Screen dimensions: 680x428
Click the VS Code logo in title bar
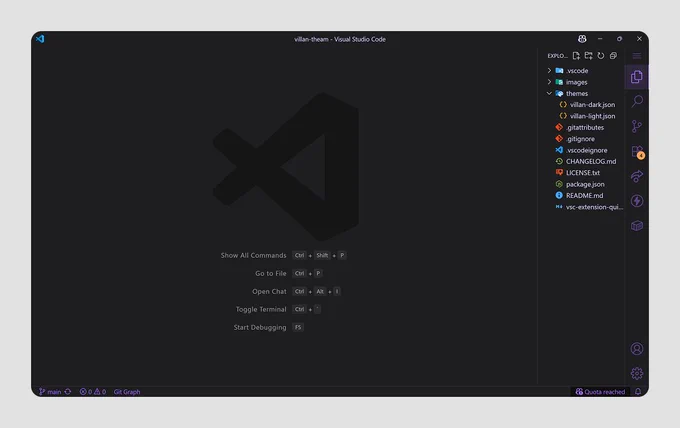click(x=40, y=39)
